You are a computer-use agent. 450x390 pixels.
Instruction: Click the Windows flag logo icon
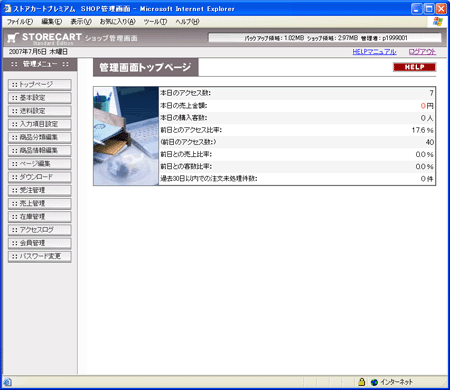pos(438,22)
